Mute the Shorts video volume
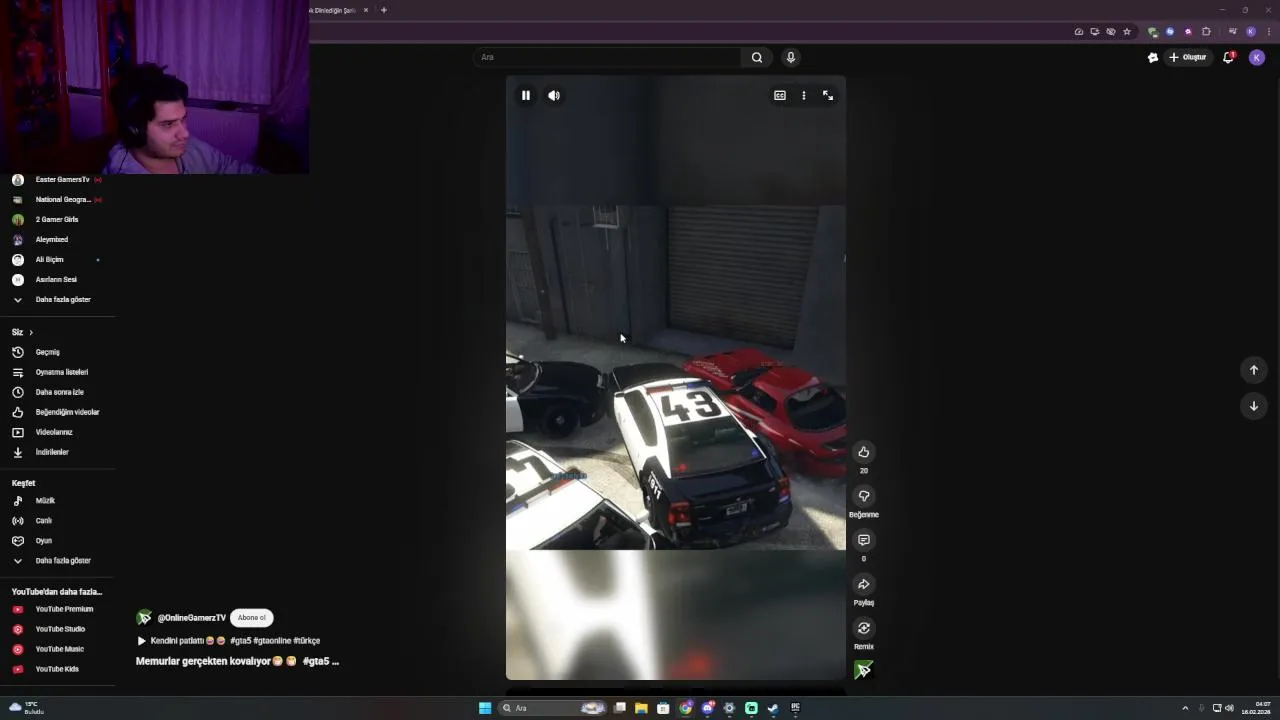The height and width of the screenshot is (720, 1280). point(554,95)
